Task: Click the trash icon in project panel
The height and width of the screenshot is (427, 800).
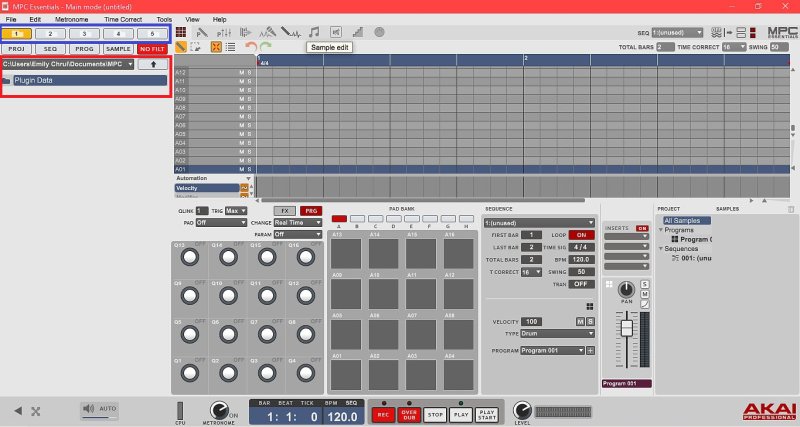Action: click(x=793, y=209)
